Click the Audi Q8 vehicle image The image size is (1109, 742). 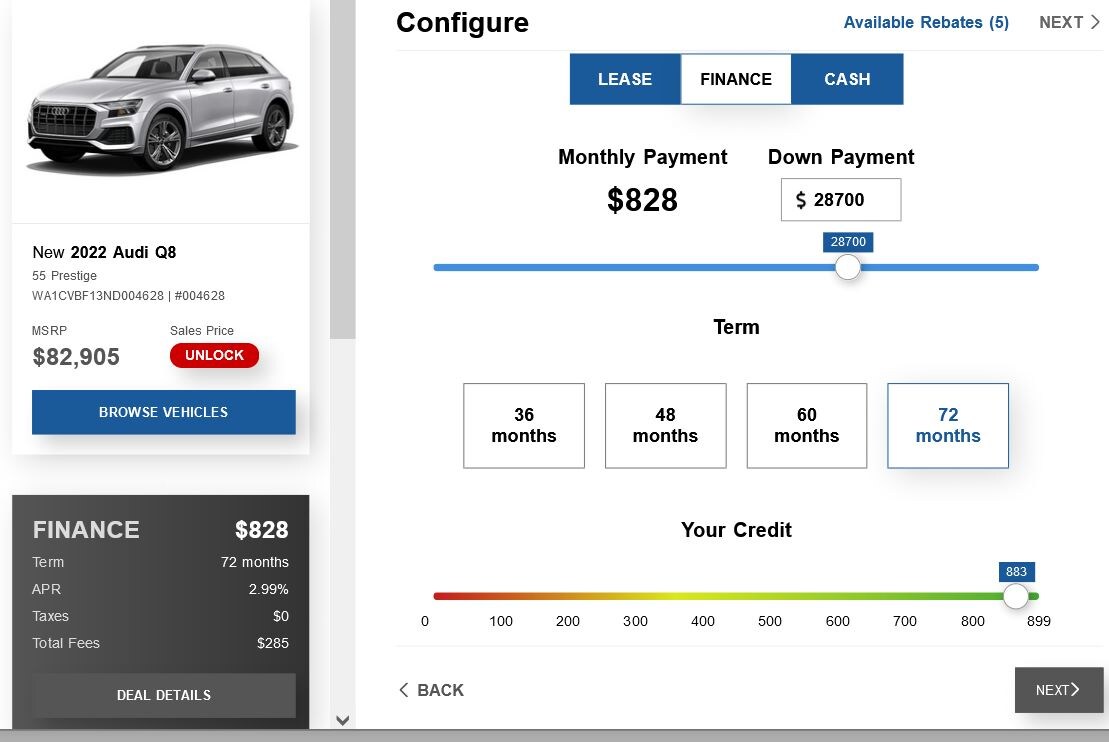pyautogui.click(x=162, y=108)
